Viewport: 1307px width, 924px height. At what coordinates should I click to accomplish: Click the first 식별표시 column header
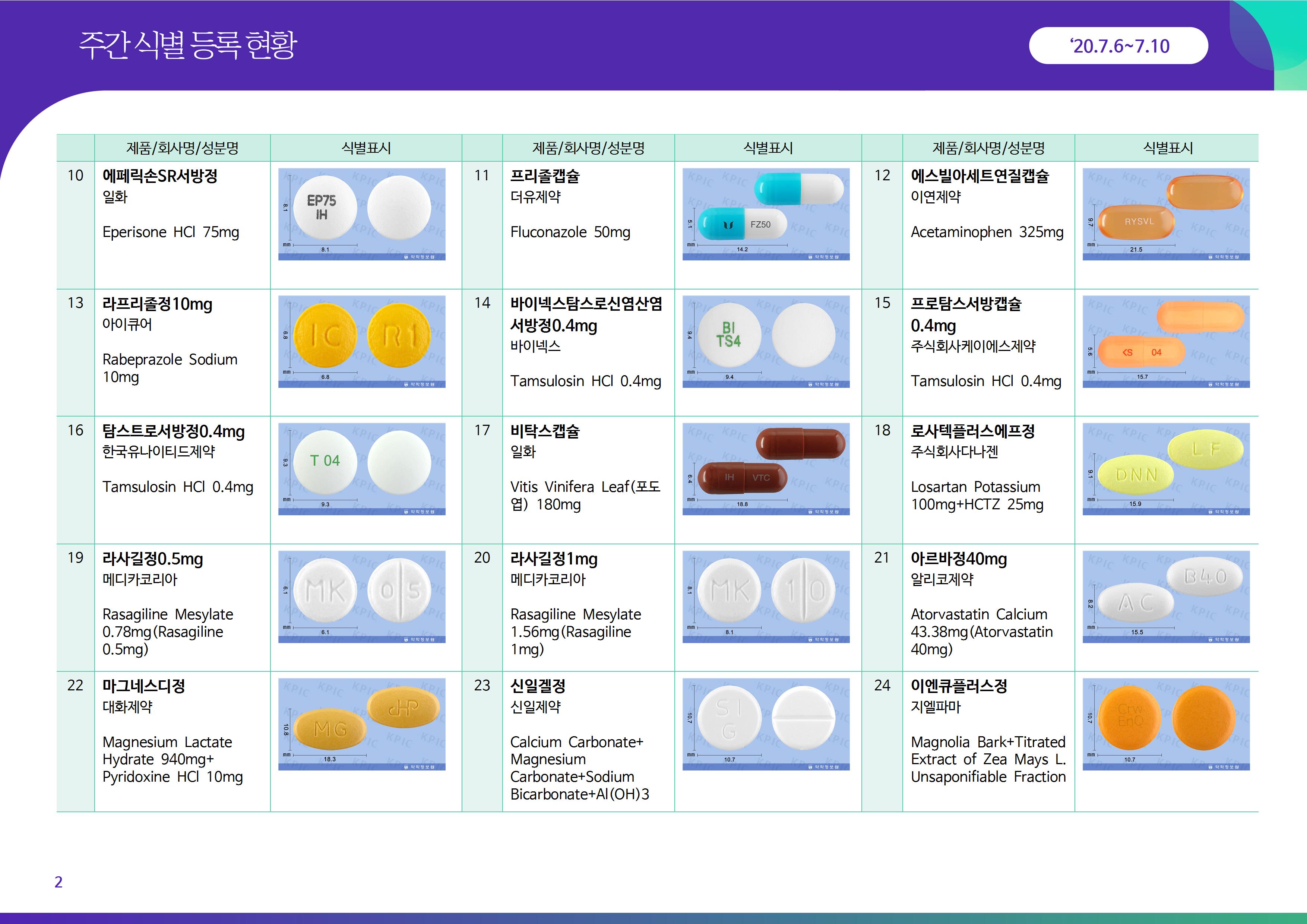(x=366, y=148)
